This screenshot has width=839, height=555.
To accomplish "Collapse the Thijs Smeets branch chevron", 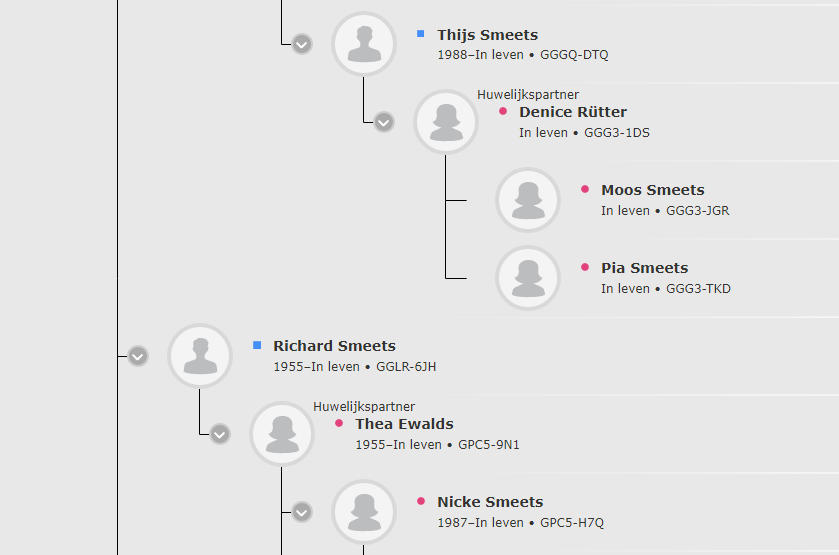I will [302, 44].
